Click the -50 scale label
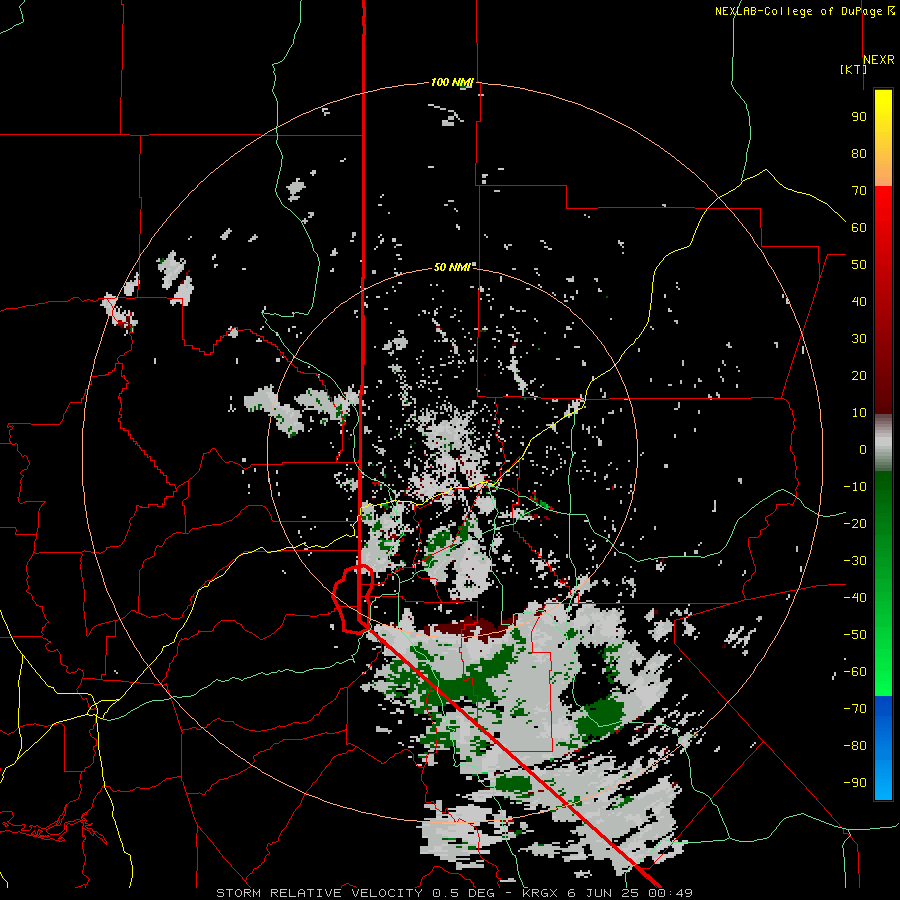900x900 pixels. pyautogui.click(x=855, y=635)
